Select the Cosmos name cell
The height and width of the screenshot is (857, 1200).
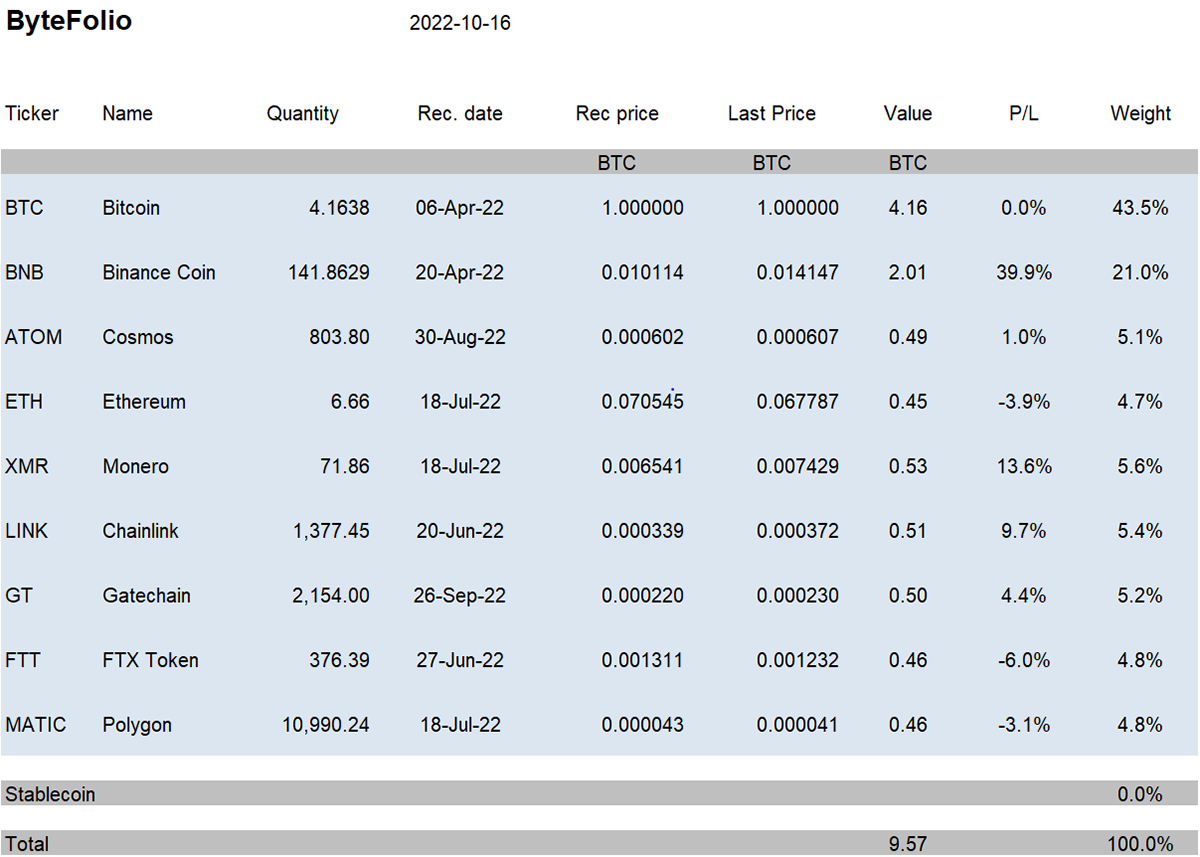138,337
